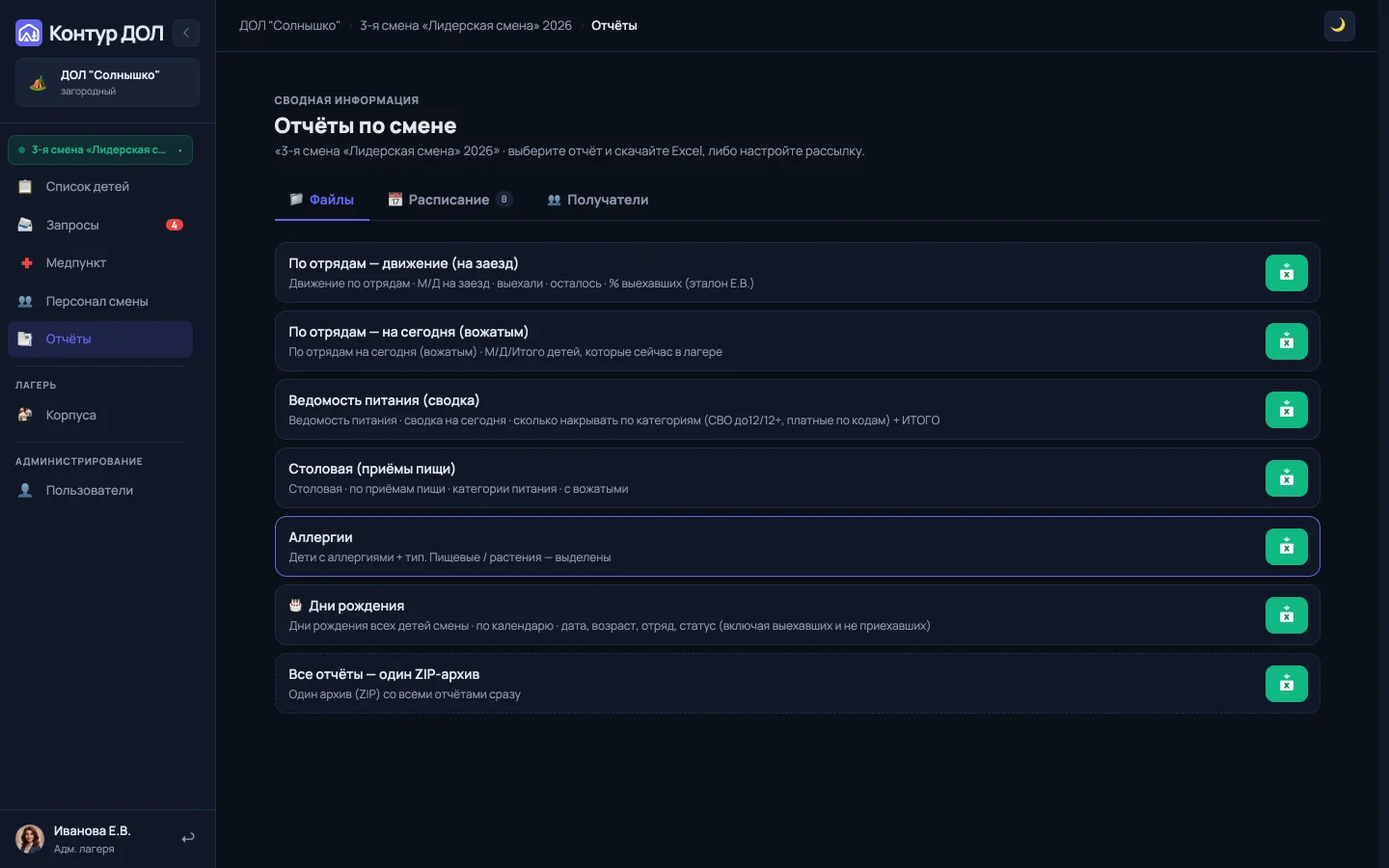This screenshot has height=868, width=1389.
Task: Download Excel for По отрядам — на сегодня
Action: pyautogui.click(x=1286, y=341)
